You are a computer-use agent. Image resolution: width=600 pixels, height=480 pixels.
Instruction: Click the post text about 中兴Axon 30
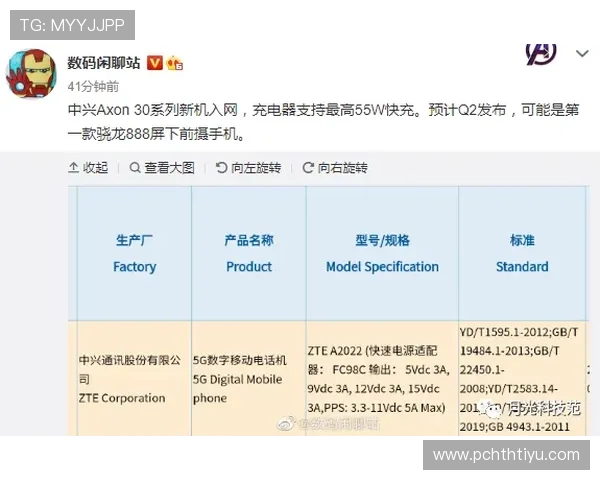[324, 122]
